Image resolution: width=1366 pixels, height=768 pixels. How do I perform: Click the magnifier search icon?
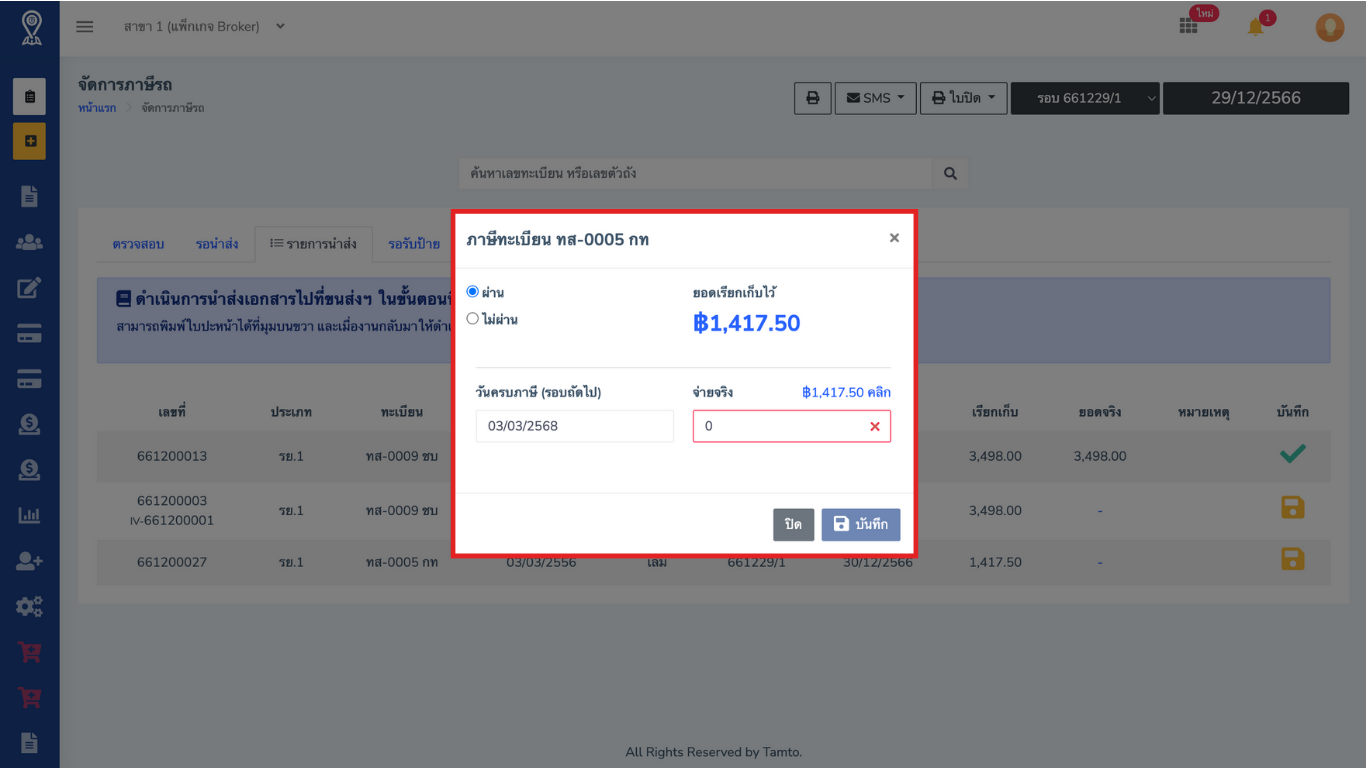tap(950, 174)
